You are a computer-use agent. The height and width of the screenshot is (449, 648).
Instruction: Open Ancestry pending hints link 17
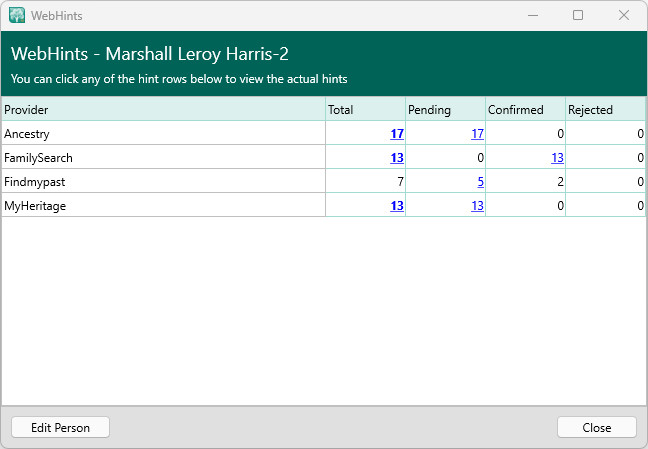[x=477, y=134]
